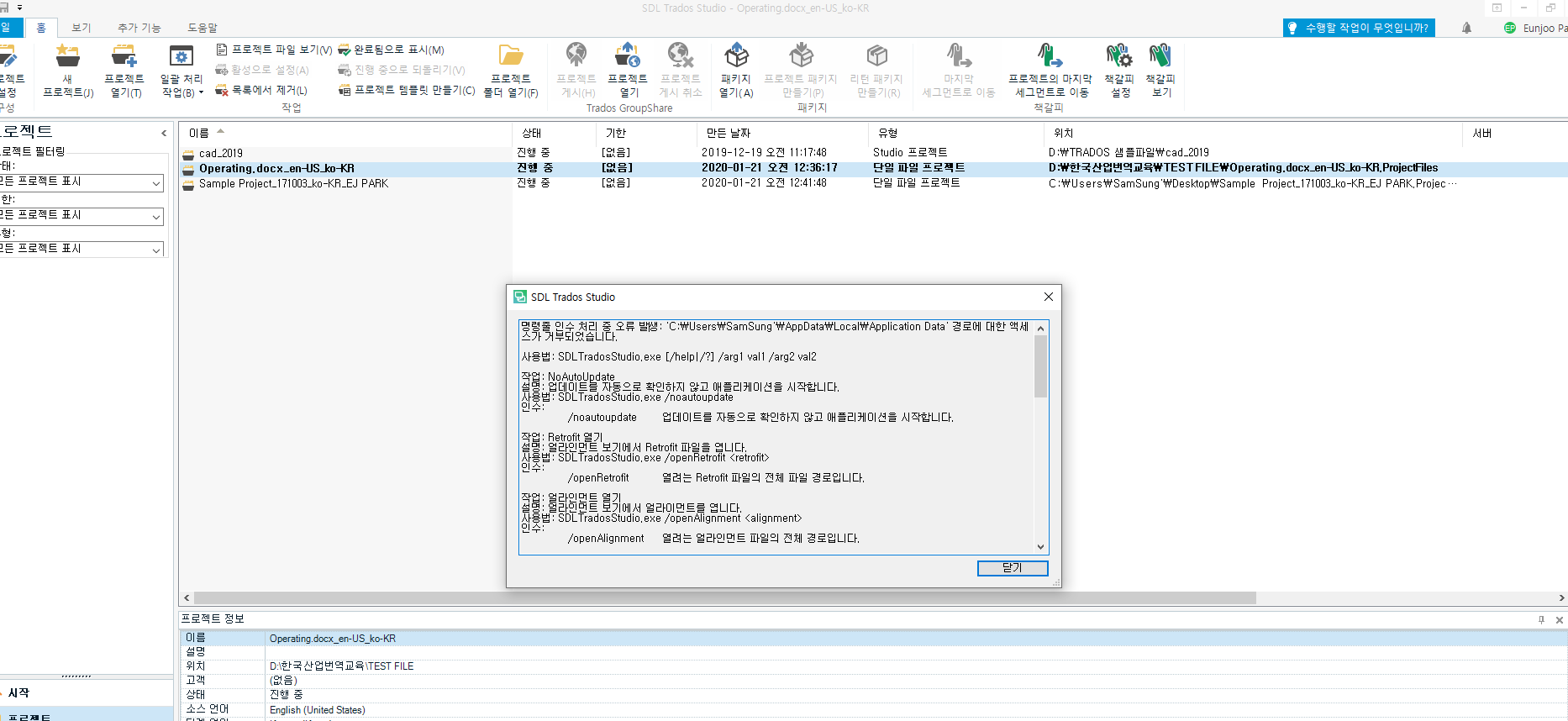The width and height of the screenshot is (1568, 721).
Task: Click 리턴 패키지 만들기(R)
Action: [x=876, y=71]
